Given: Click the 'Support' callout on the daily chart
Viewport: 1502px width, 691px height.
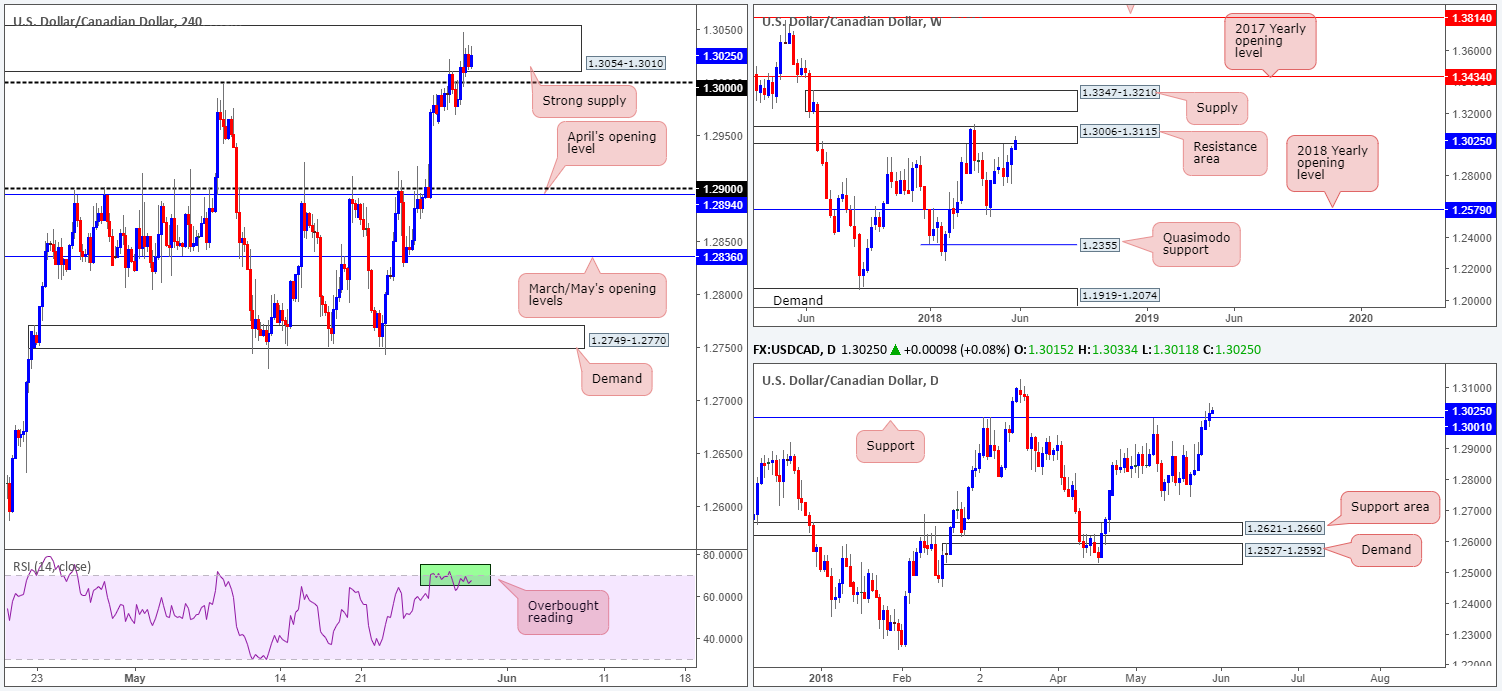Looking at the screenshot, I should [890, 445].
